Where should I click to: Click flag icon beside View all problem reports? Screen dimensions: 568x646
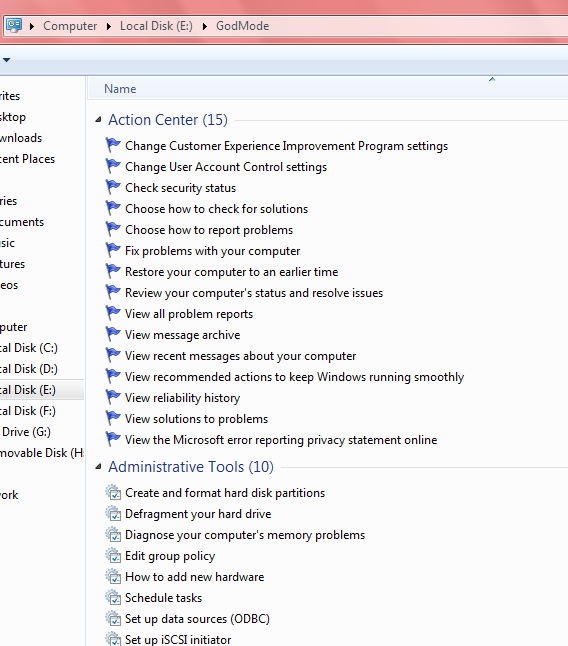click(112, 313)
